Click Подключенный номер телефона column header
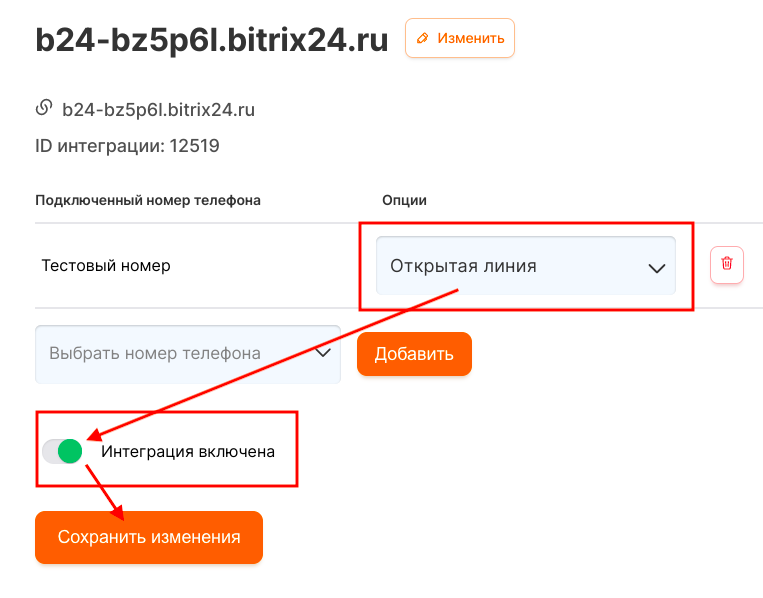Screen dimensions: 763x598 (148, 200)
